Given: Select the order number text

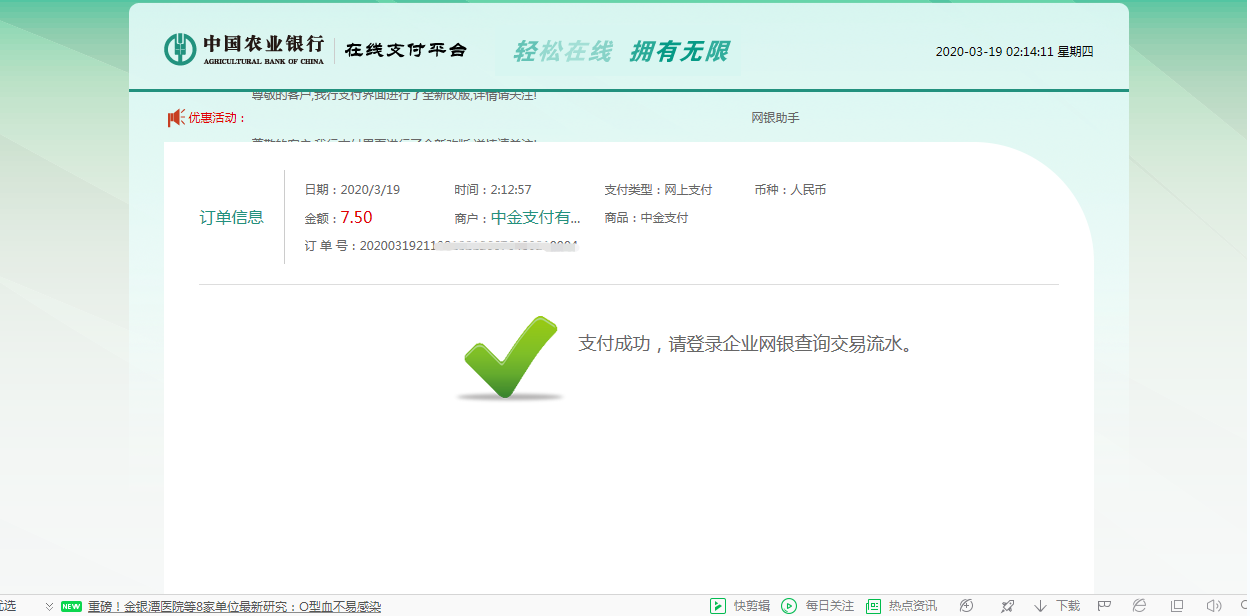Looking at the screenshot, I should pyautogui.click(x=440, y=243).
